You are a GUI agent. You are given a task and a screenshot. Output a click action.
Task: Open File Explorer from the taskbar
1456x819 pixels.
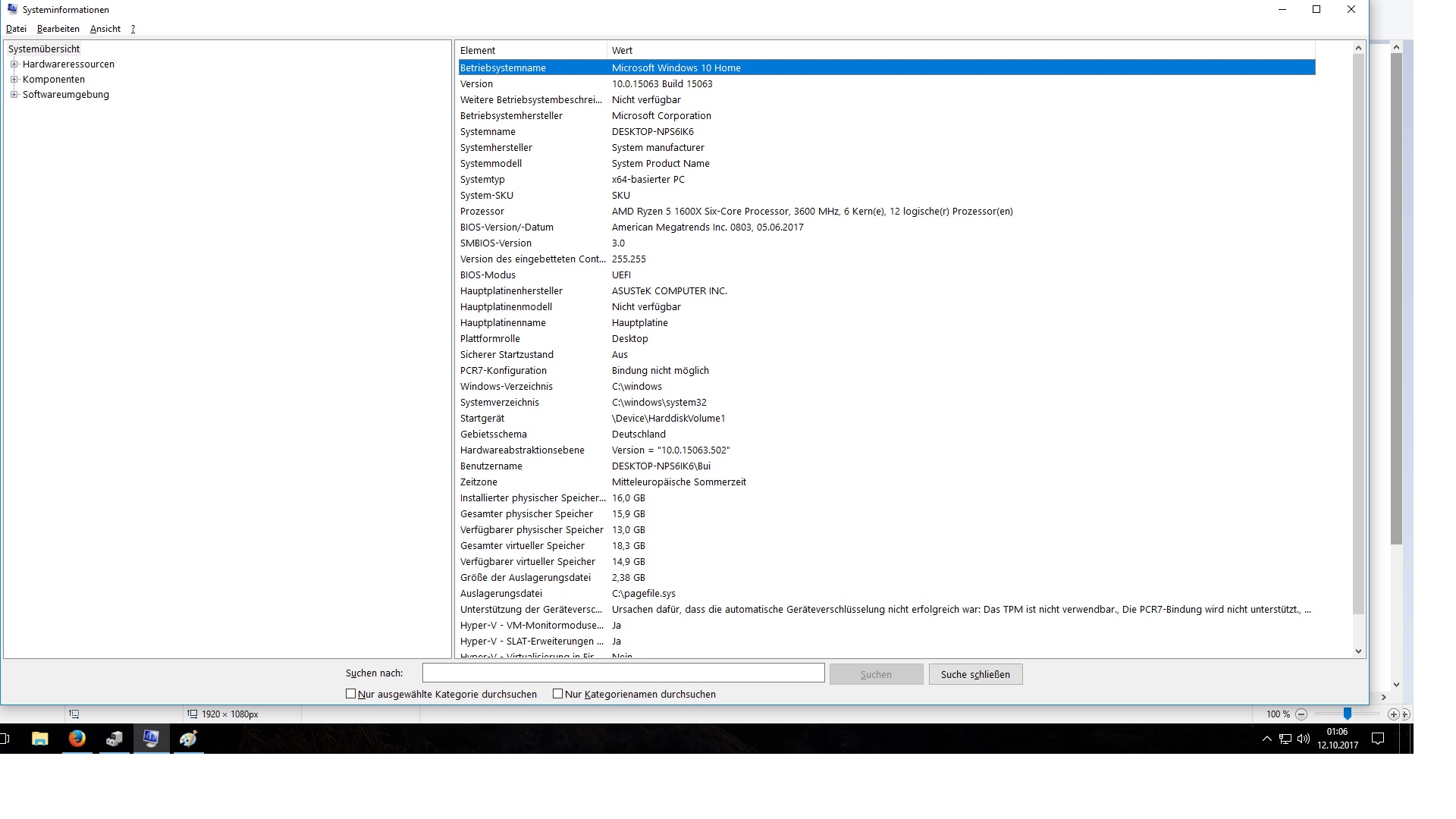(39, 738)
